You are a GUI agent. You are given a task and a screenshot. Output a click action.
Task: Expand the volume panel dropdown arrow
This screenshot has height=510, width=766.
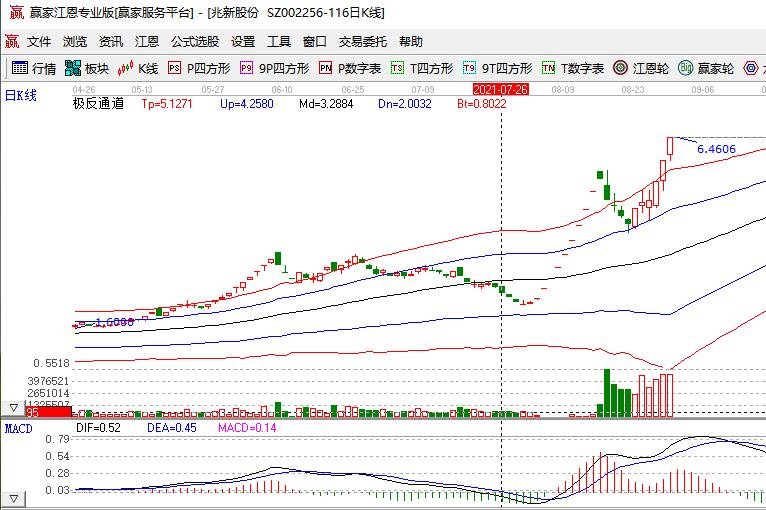point(13,407)
